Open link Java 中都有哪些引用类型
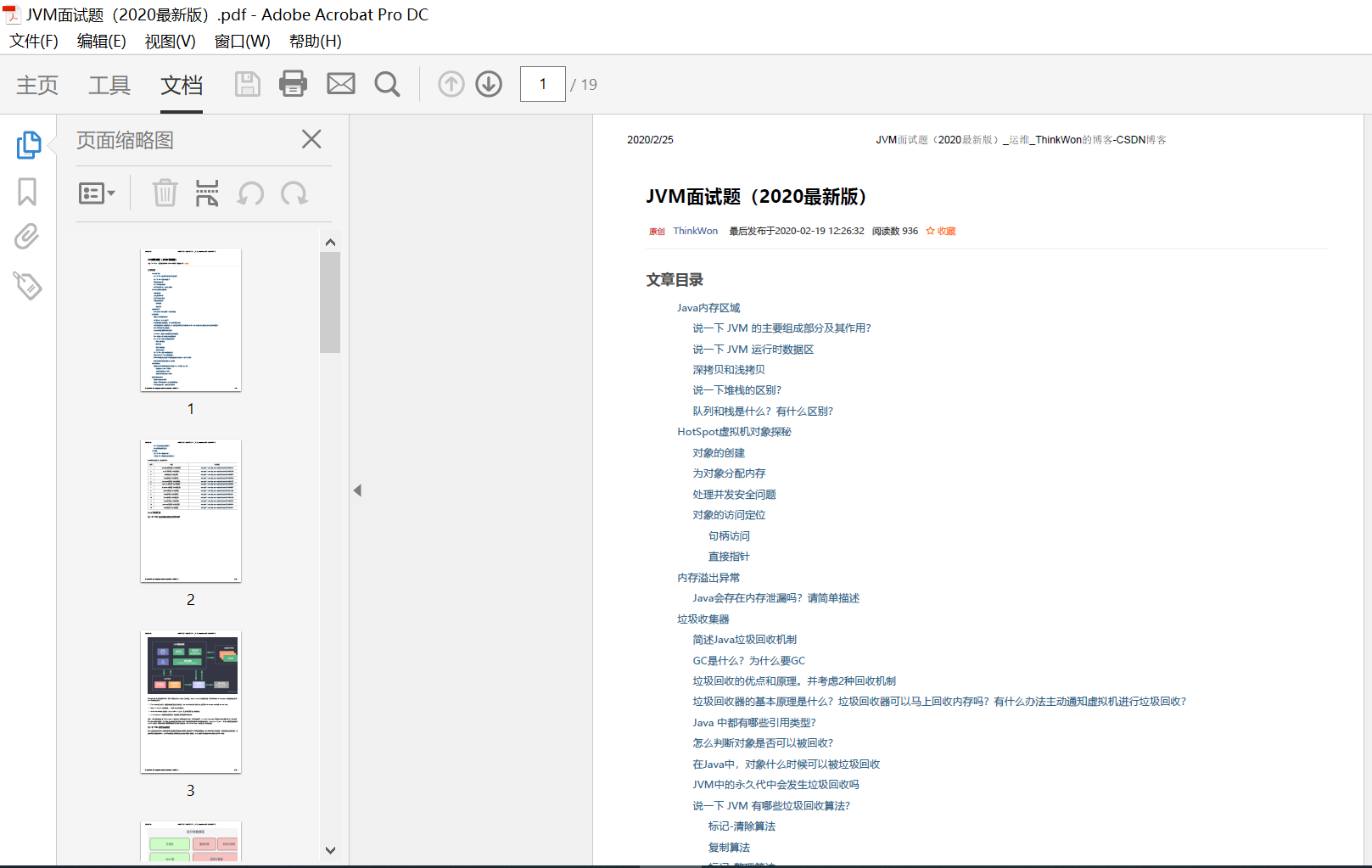The height and width of the screenshot is (868, 1372). [754, 723]
